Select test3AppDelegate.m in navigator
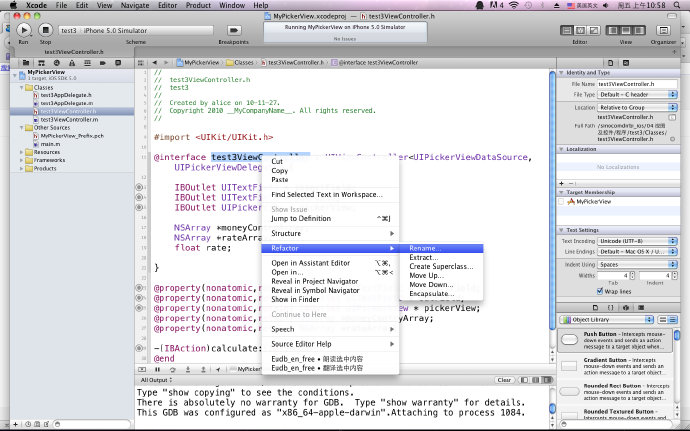 [66, 103]
